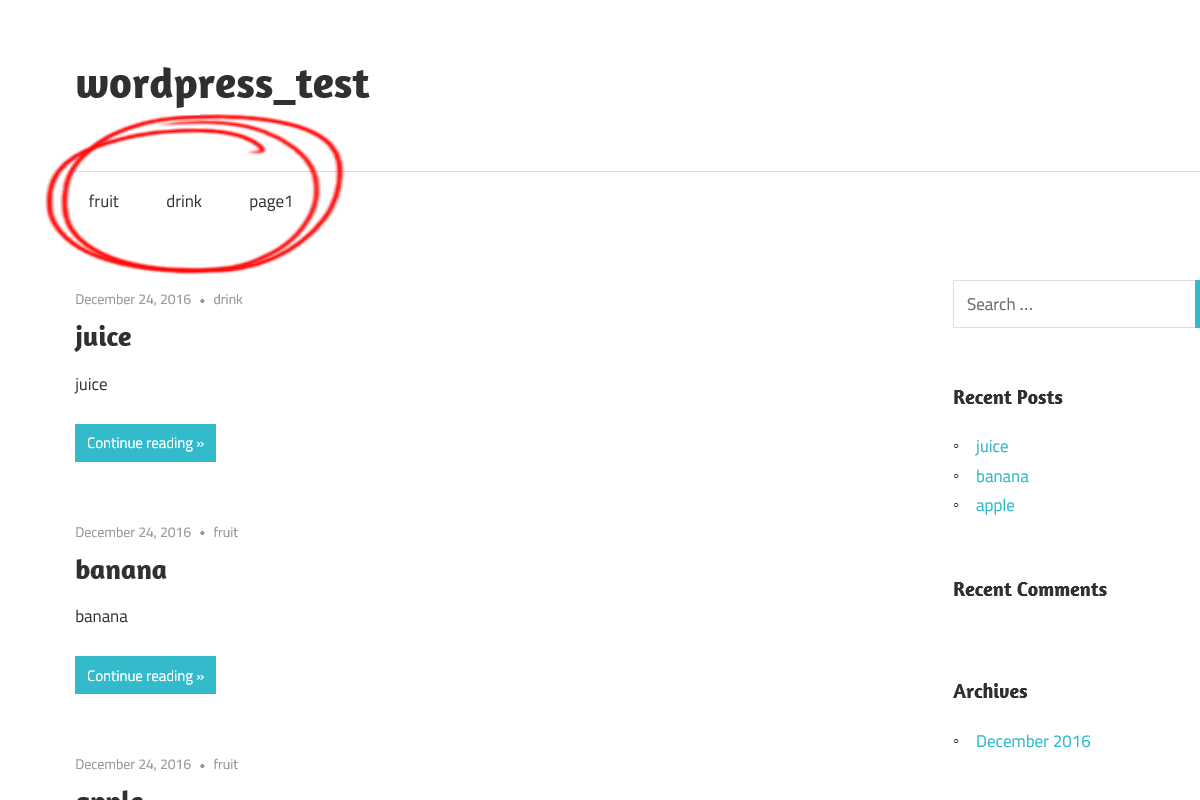The width and height of the screenshot is (1200, 800).
Task: Click the banana post date link
Action: click(133, 532)
